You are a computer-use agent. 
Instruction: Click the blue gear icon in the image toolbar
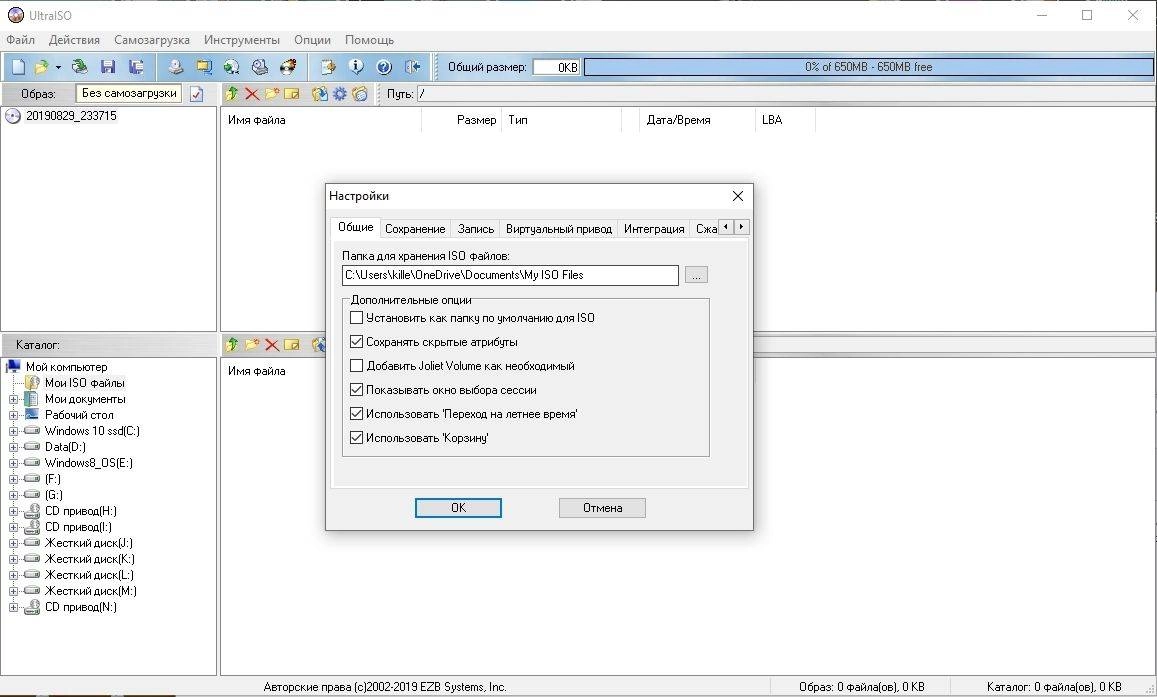pos(339,94)
